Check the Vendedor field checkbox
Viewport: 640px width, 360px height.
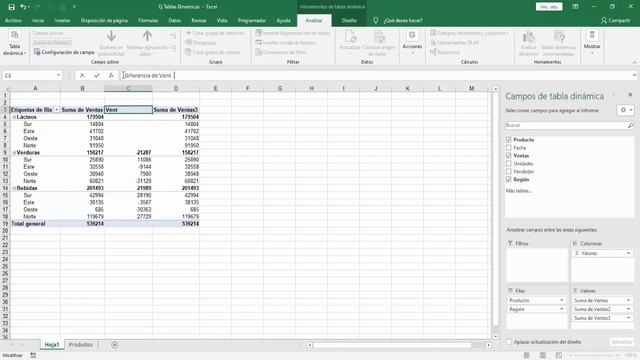[x=509, y=171]
